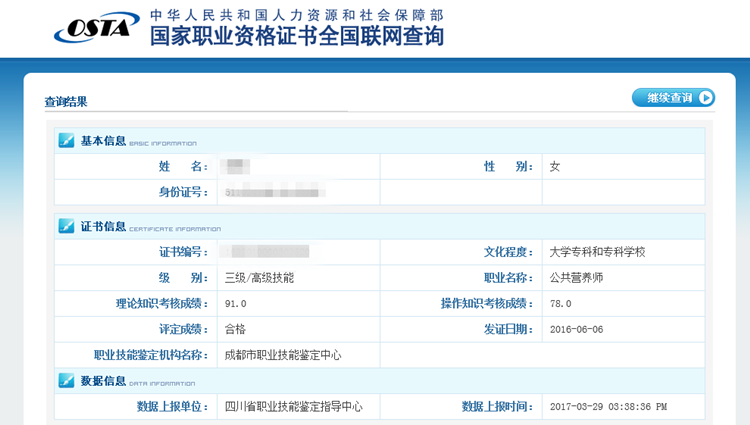
Task: Click the OSTA logo
Action: click(97, 27)
